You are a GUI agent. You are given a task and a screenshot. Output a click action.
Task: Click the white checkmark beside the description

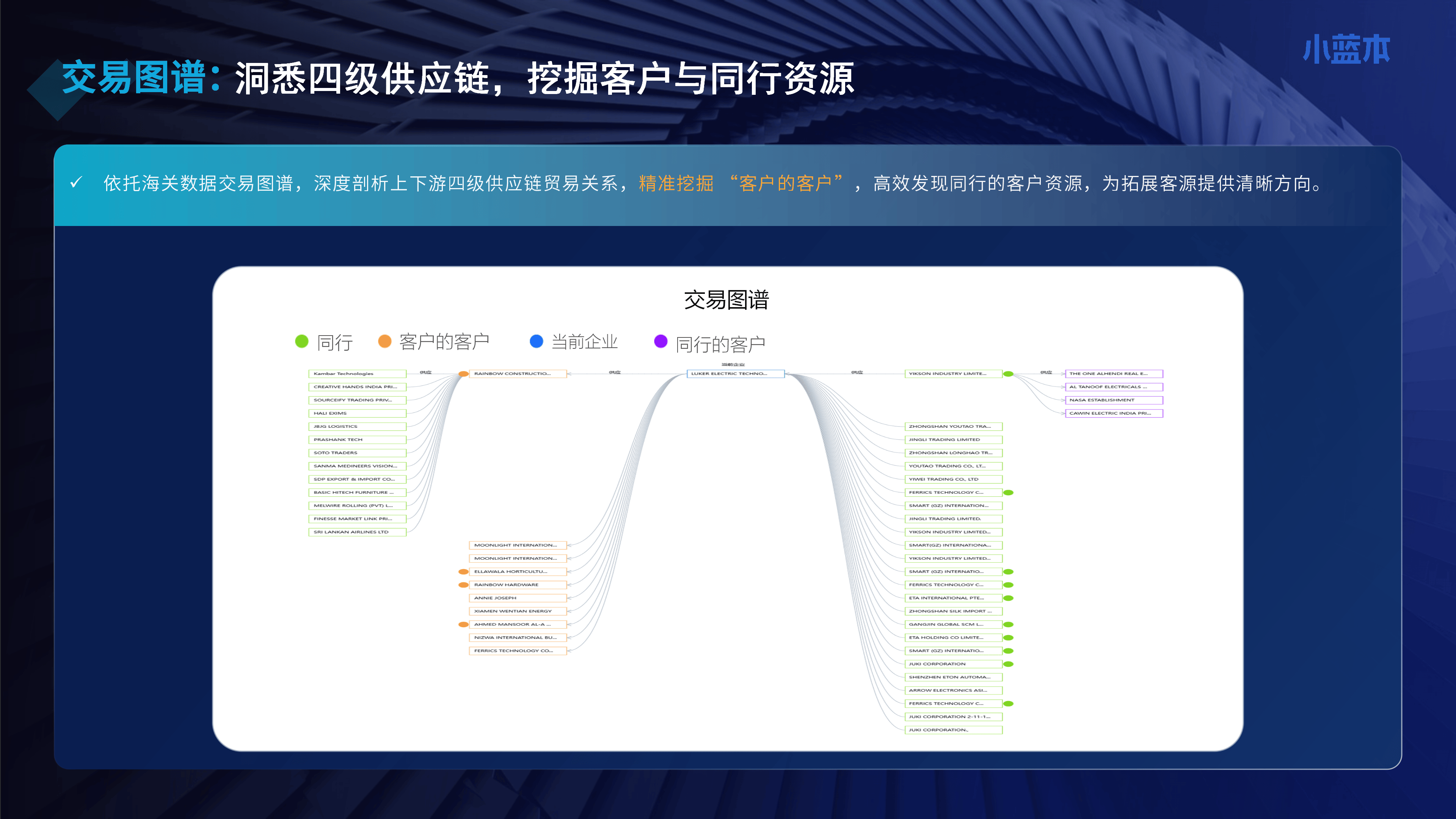76,182
